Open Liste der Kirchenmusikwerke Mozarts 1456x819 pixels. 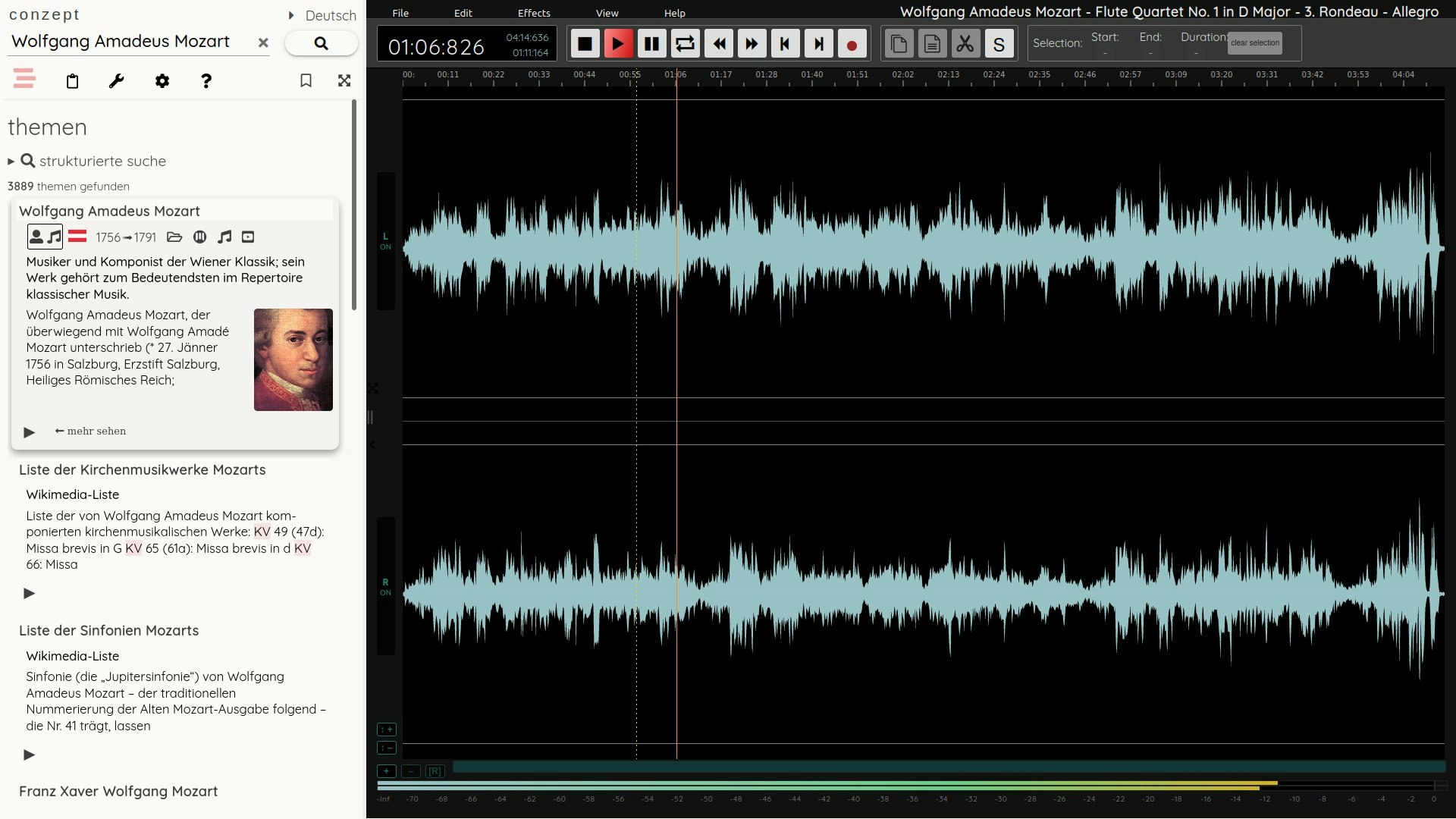(x=143, y=469)
